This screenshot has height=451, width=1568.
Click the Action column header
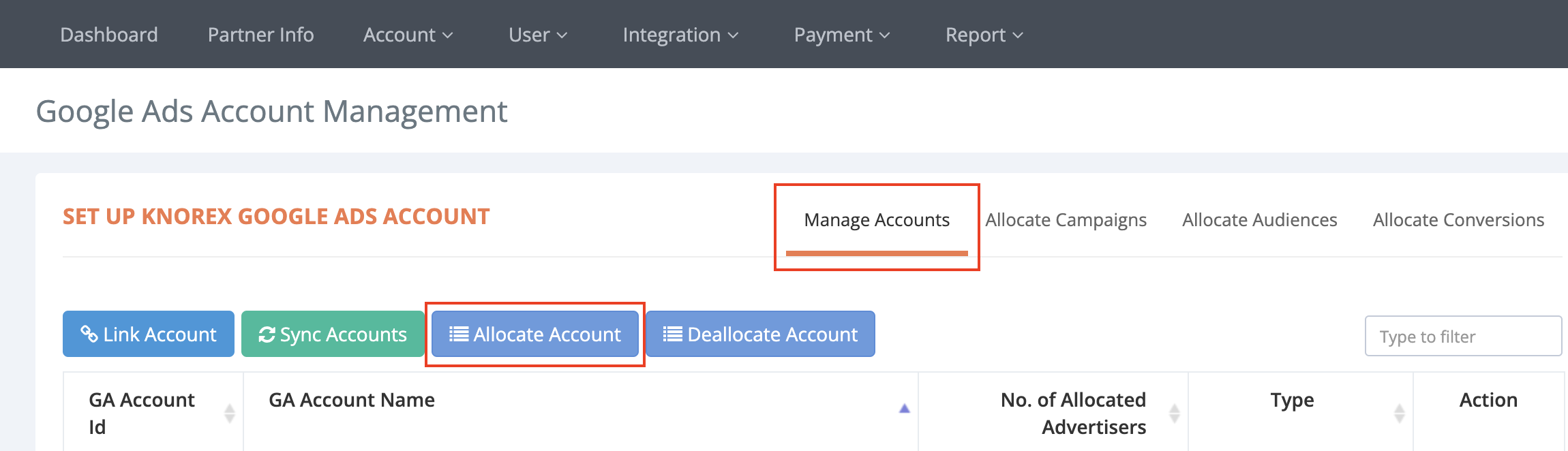pos(1488,400)
